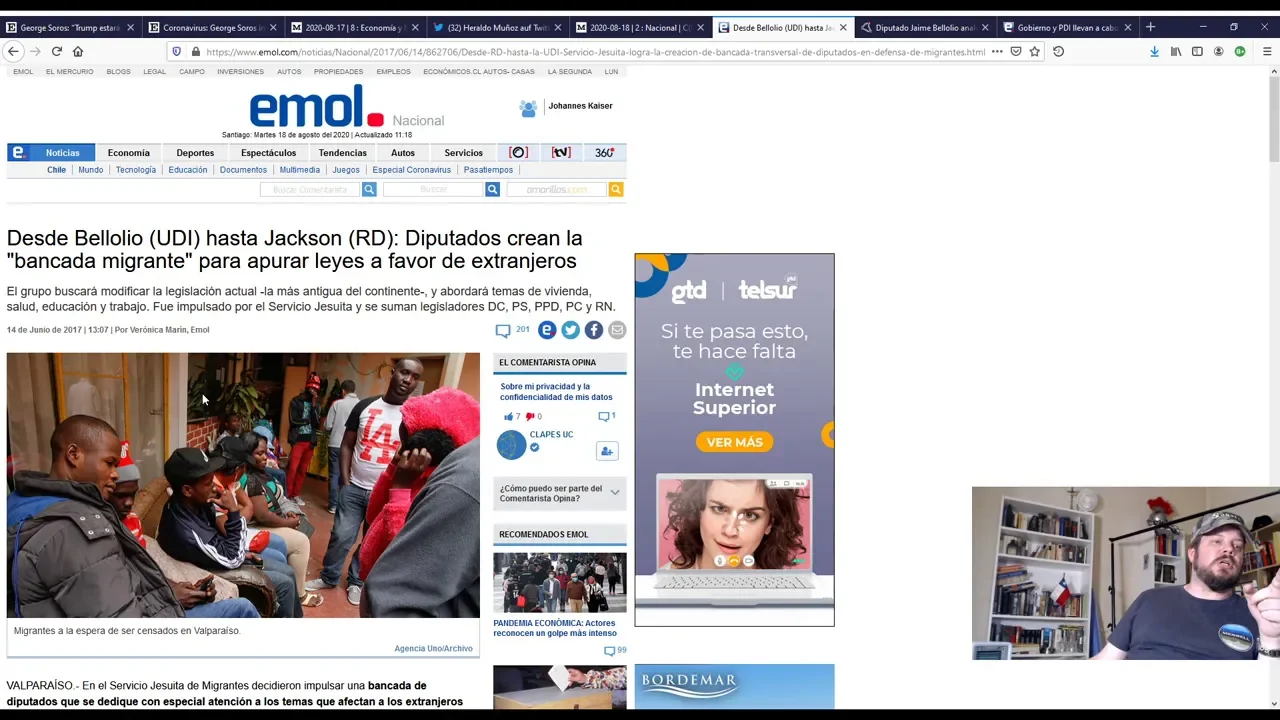1280x720 pixels.
Task: Open Firefox downloads arrow icon
Action: coord(1154,52)
